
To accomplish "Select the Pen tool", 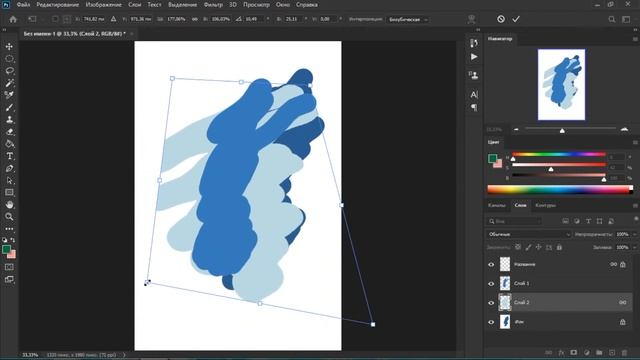I will click(x=9, y=169).
